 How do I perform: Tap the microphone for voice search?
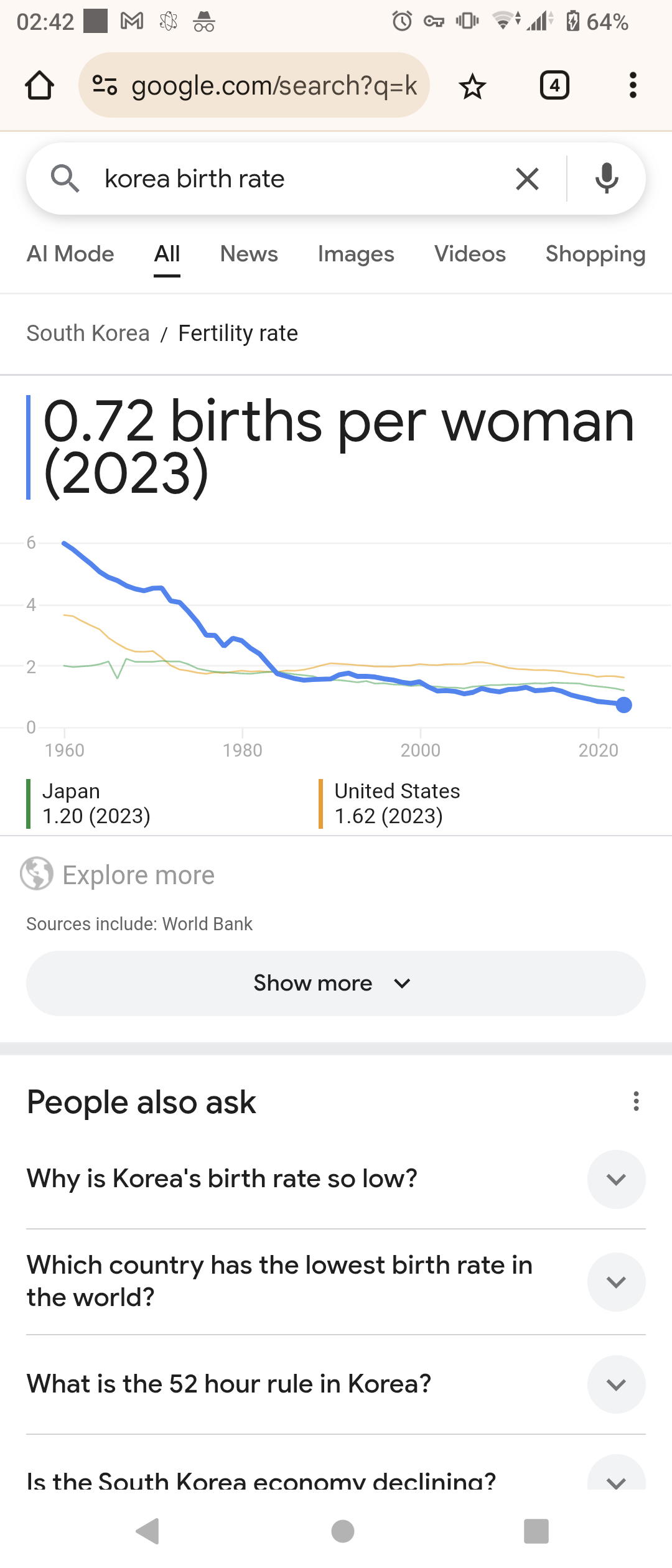point(606,179)
